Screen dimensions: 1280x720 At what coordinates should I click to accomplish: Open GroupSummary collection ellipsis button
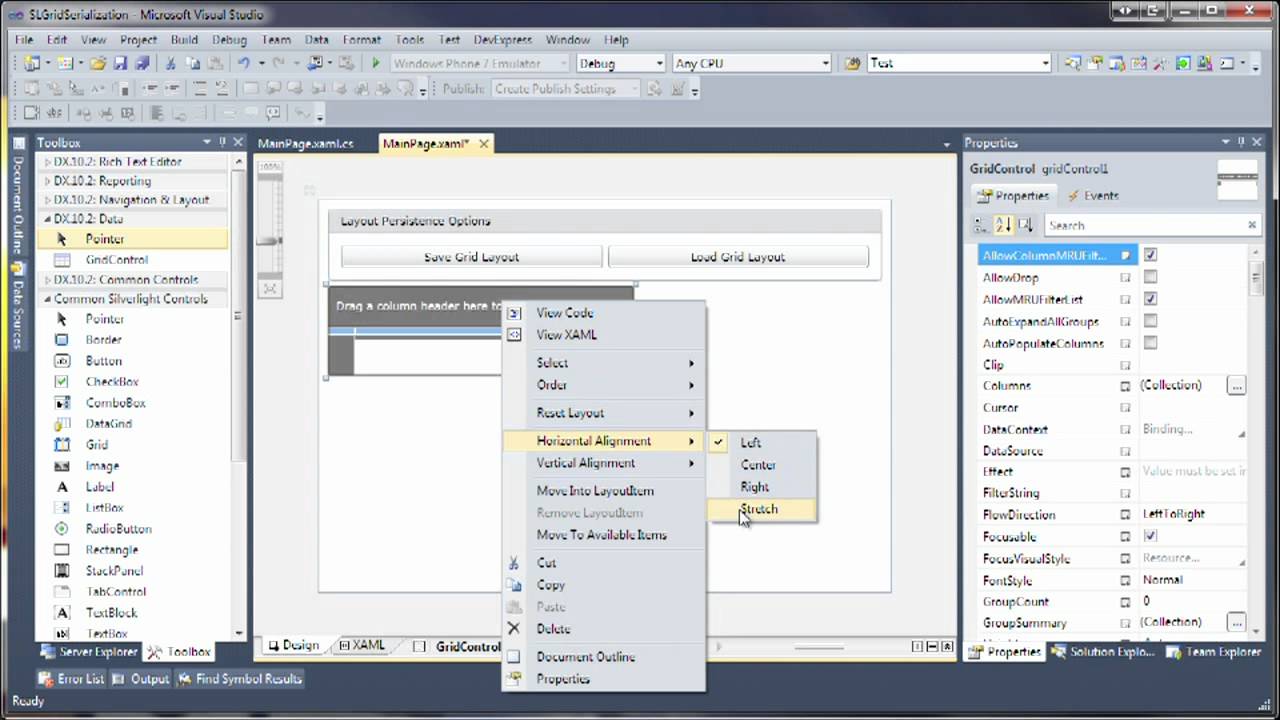pyautogui.click(x=1236, y=623)
